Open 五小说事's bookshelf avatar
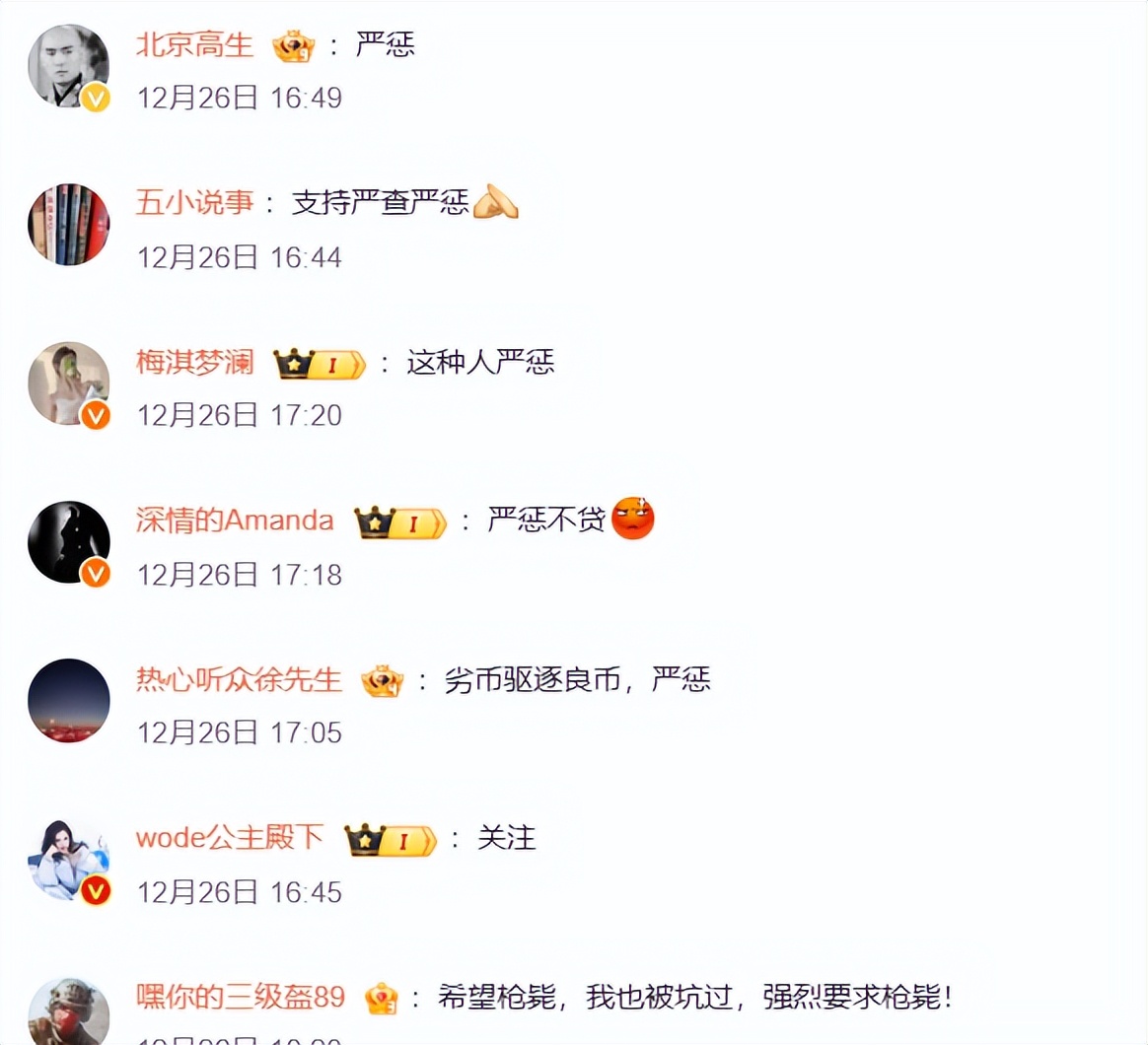Image resolution: width=1148 pixels, height=1045 pixels. click(x=69, y=225)
